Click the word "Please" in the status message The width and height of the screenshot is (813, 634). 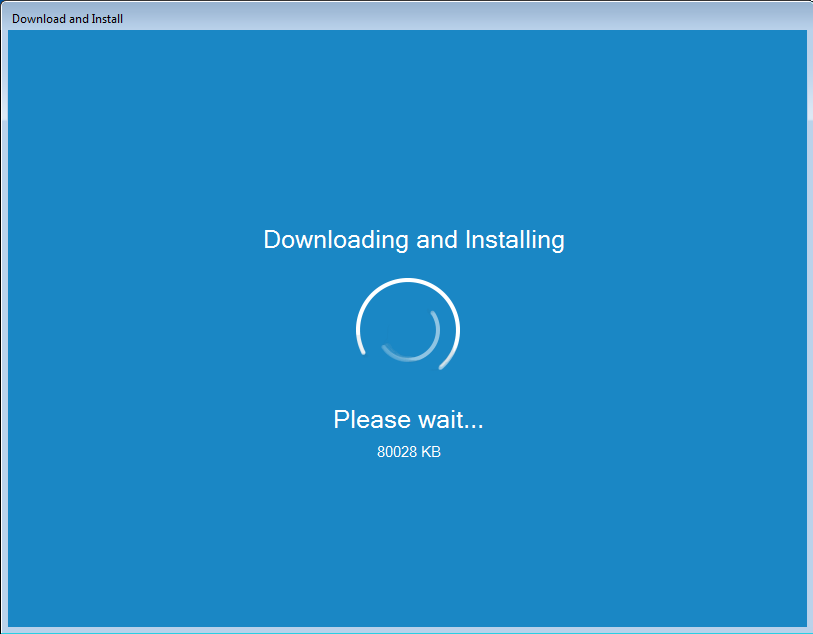point(371,420)
